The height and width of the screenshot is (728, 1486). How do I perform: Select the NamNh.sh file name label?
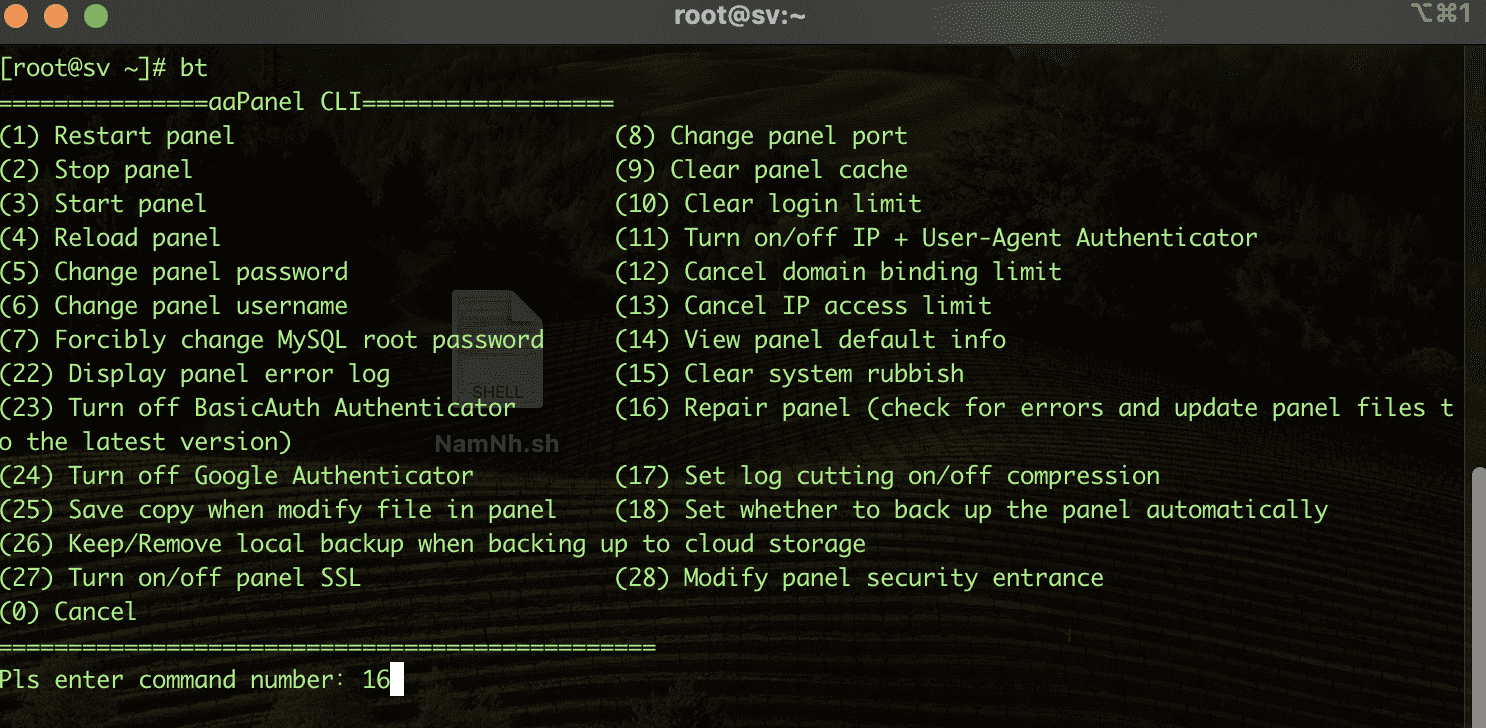pos(497,444)
